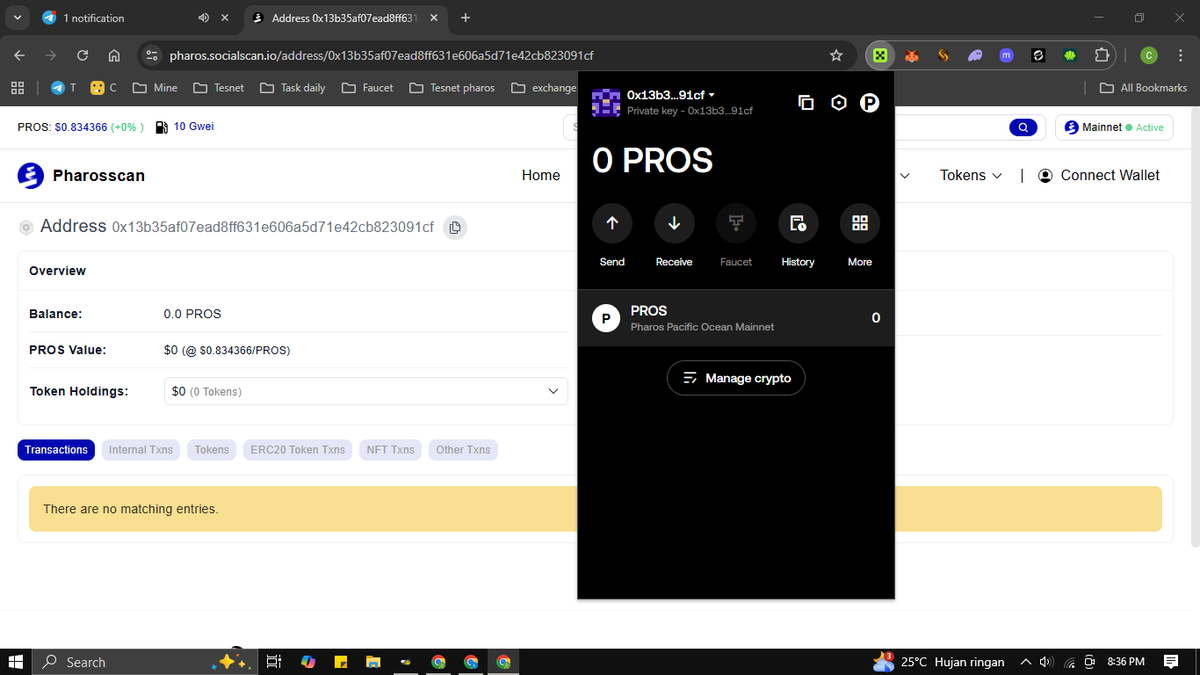Click the blue search button on Pharosscan
The image size is (1200, 675).
1022,127
